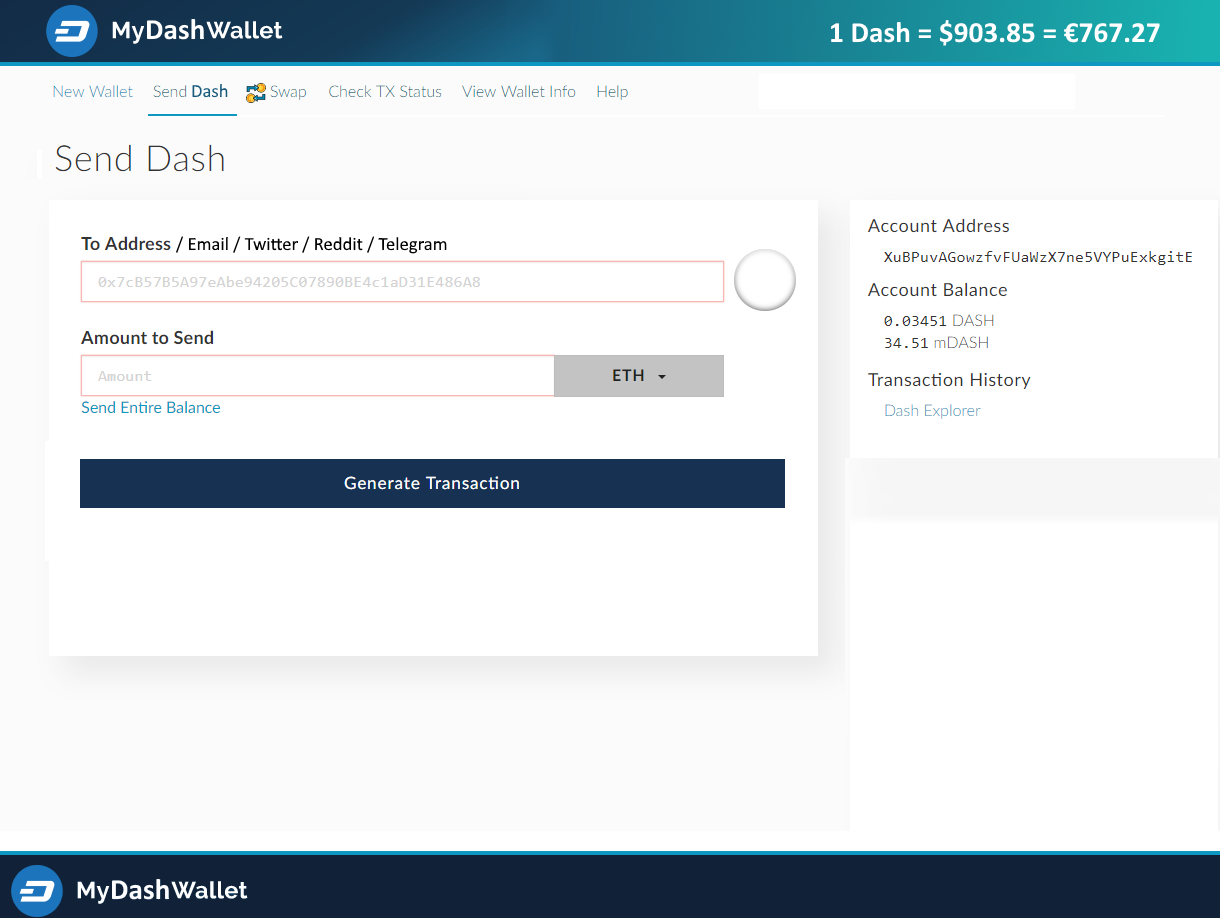Image resolution: width=1220 pixels, height=918 pixels.
Task: Focus the Amount input field
Action: (318, 376)
